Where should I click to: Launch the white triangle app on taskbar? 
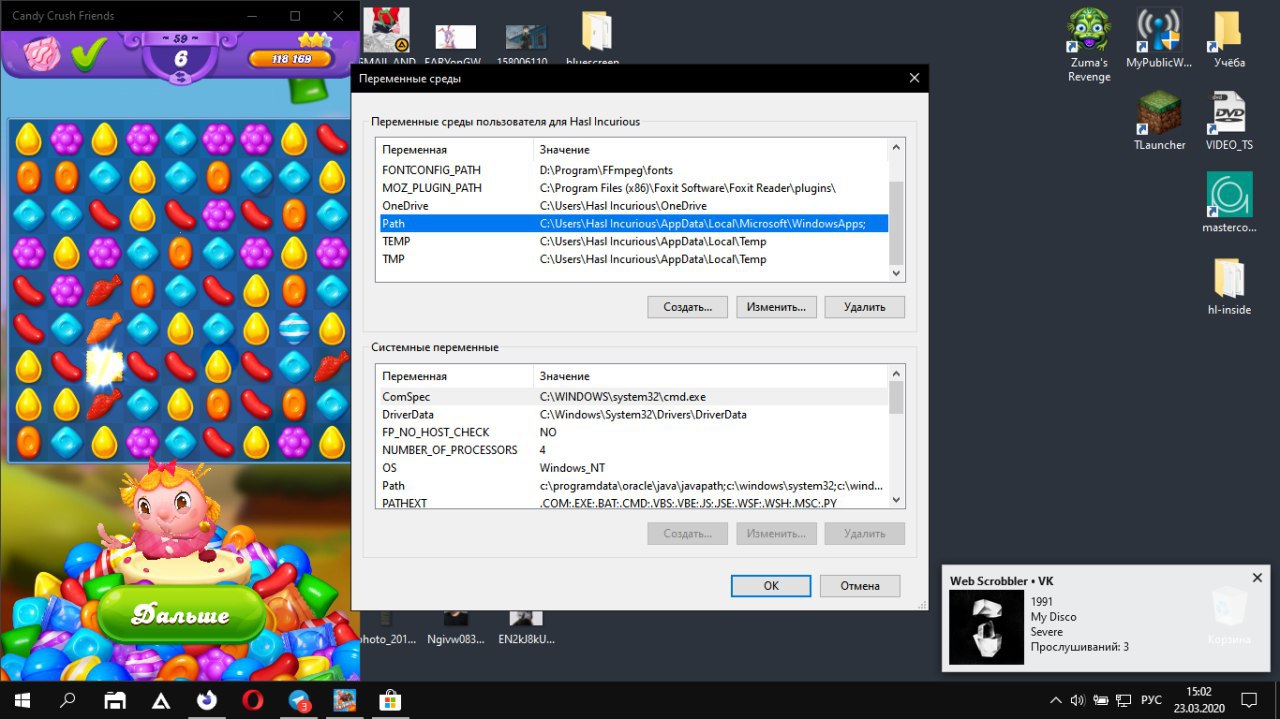coord(160,699)
